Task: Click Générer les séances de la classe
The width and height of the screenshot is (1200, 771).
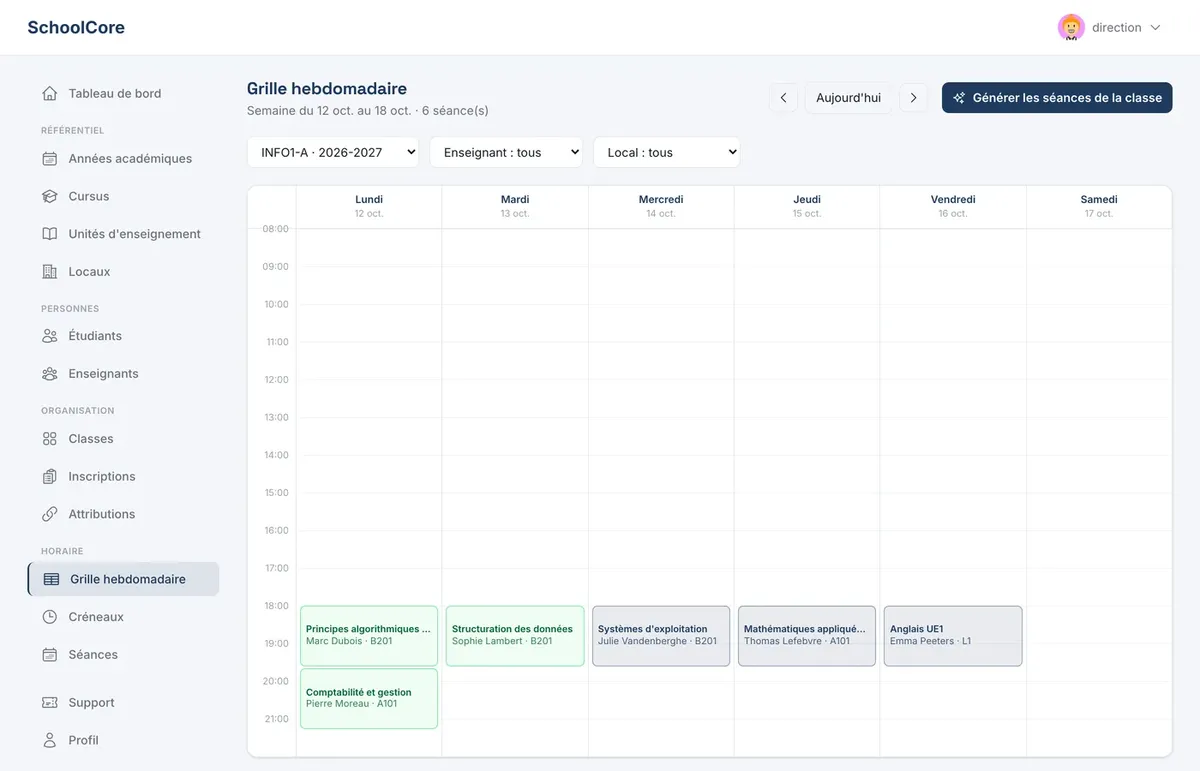Action: pyautogui.click(x=1057, y=98)
